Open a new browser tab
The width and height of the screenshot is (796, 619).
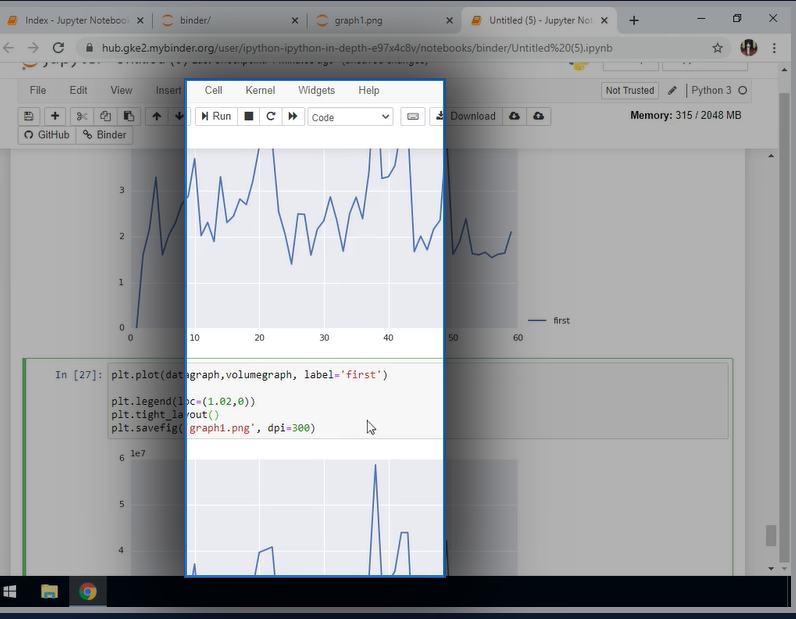pyautogui.click(x=634, y=20)
